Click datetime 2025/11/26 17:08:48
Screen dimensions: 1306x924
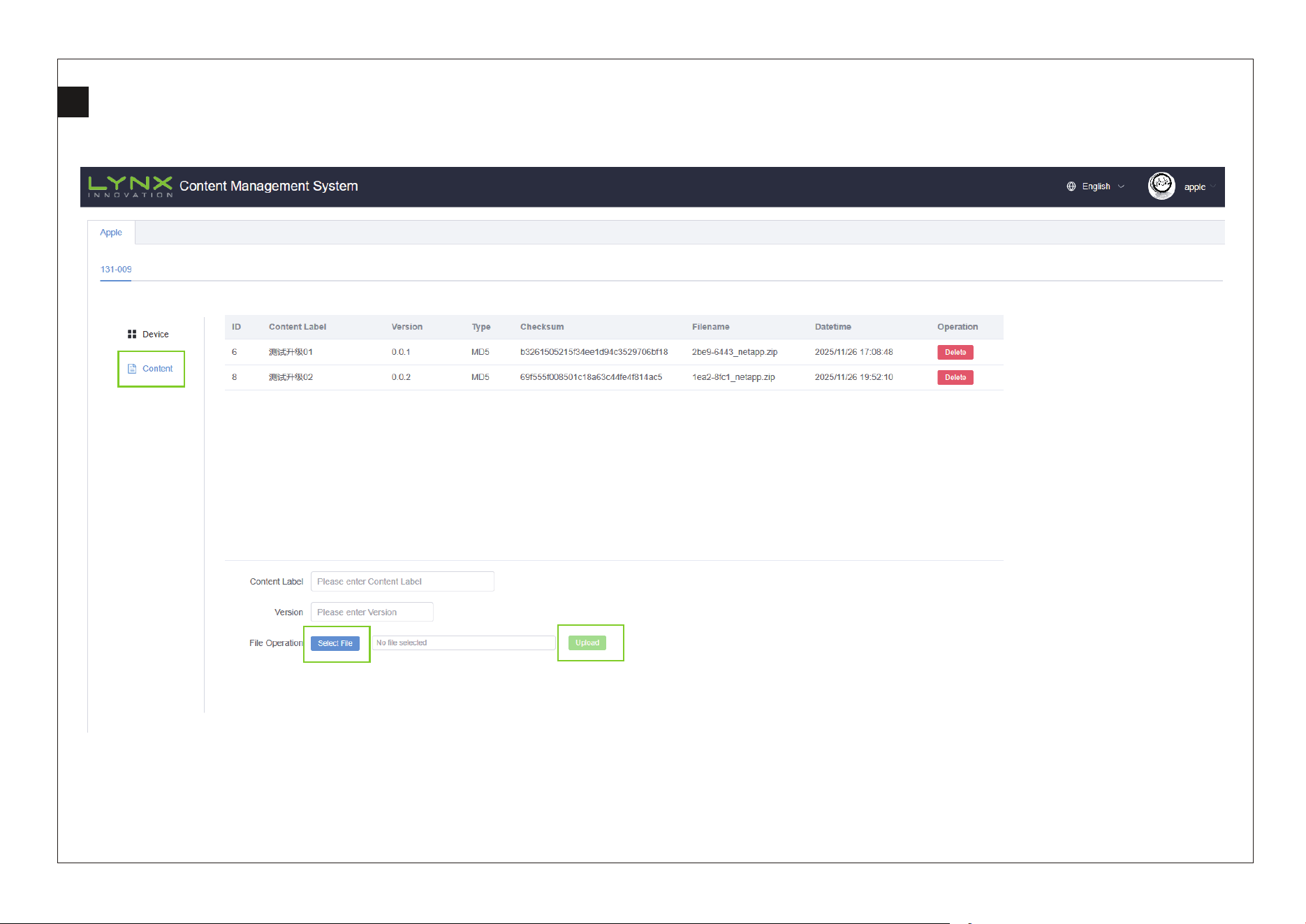pos(853,352)
